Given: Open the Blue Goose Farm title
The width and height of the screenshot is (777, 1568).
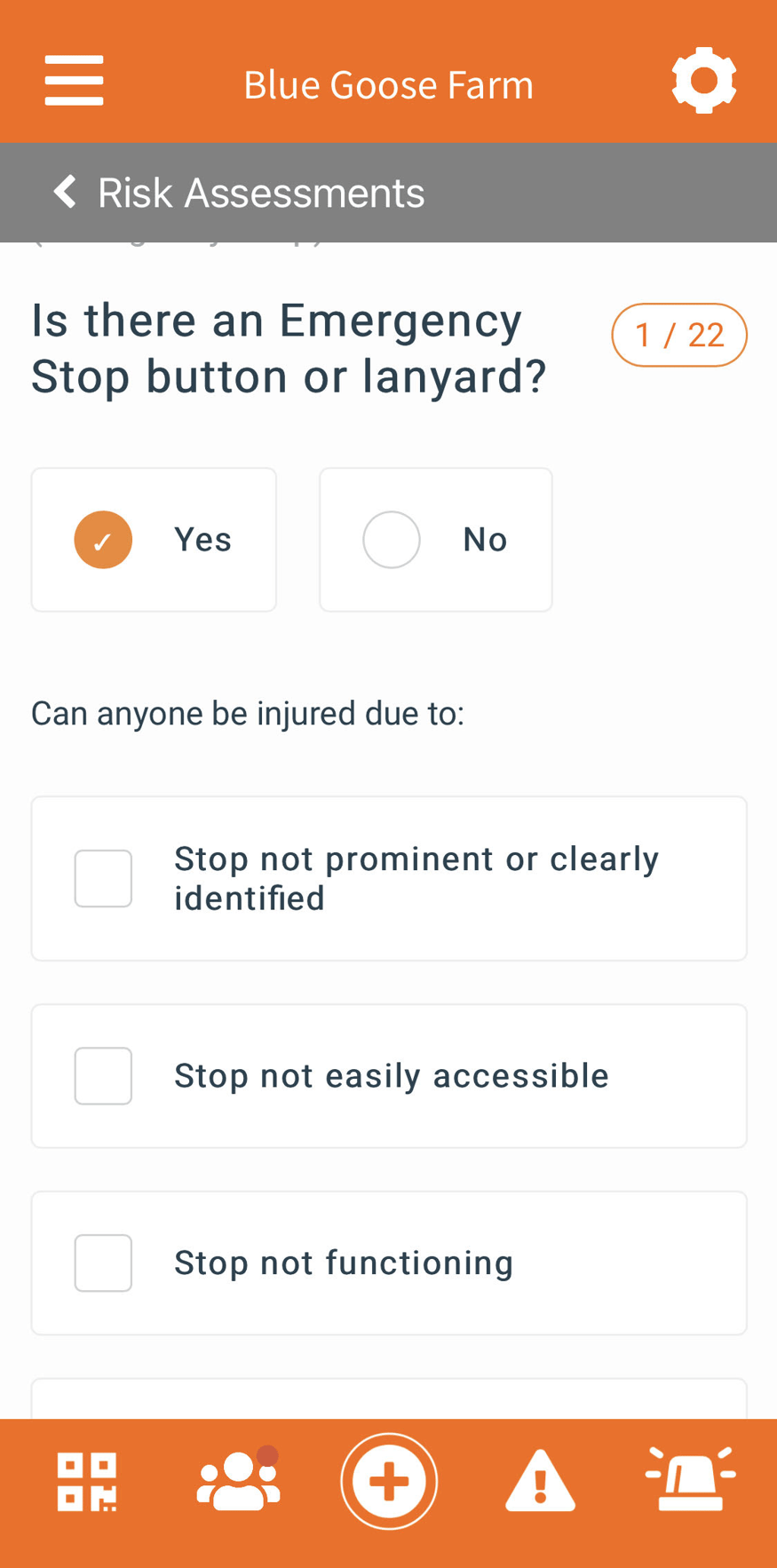Looking at the screenshot, I should (x=388, y=83).
